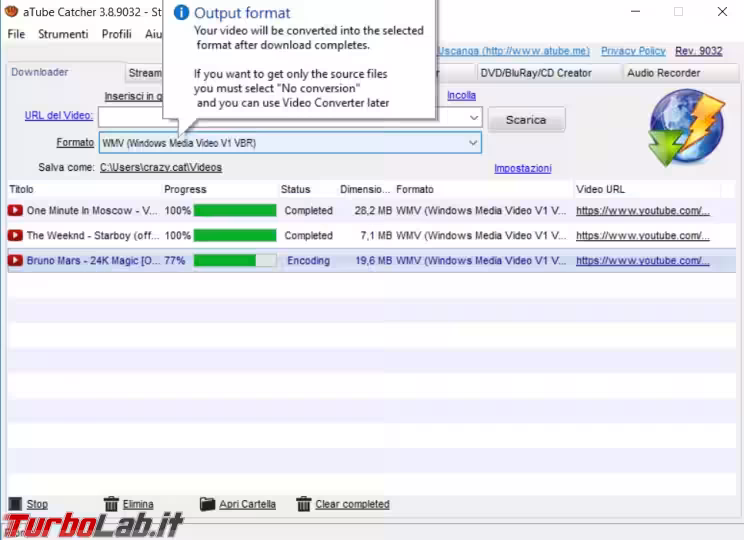The height and width of the screenshot is (540, 744).
Task: Open the File menu
Action: 16,34
